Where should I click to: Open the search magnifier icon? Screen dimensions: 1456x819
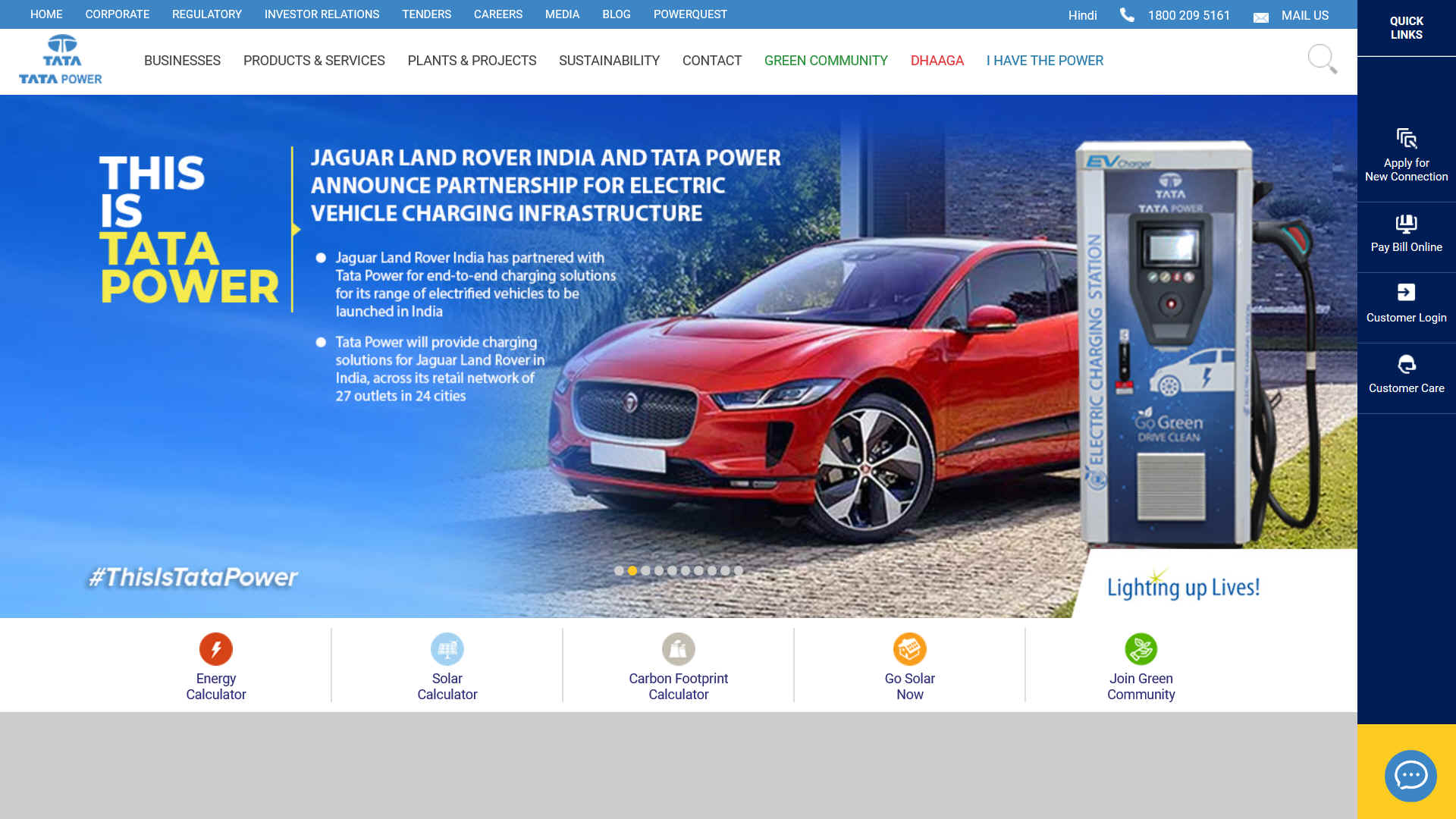pos(1322,59)
